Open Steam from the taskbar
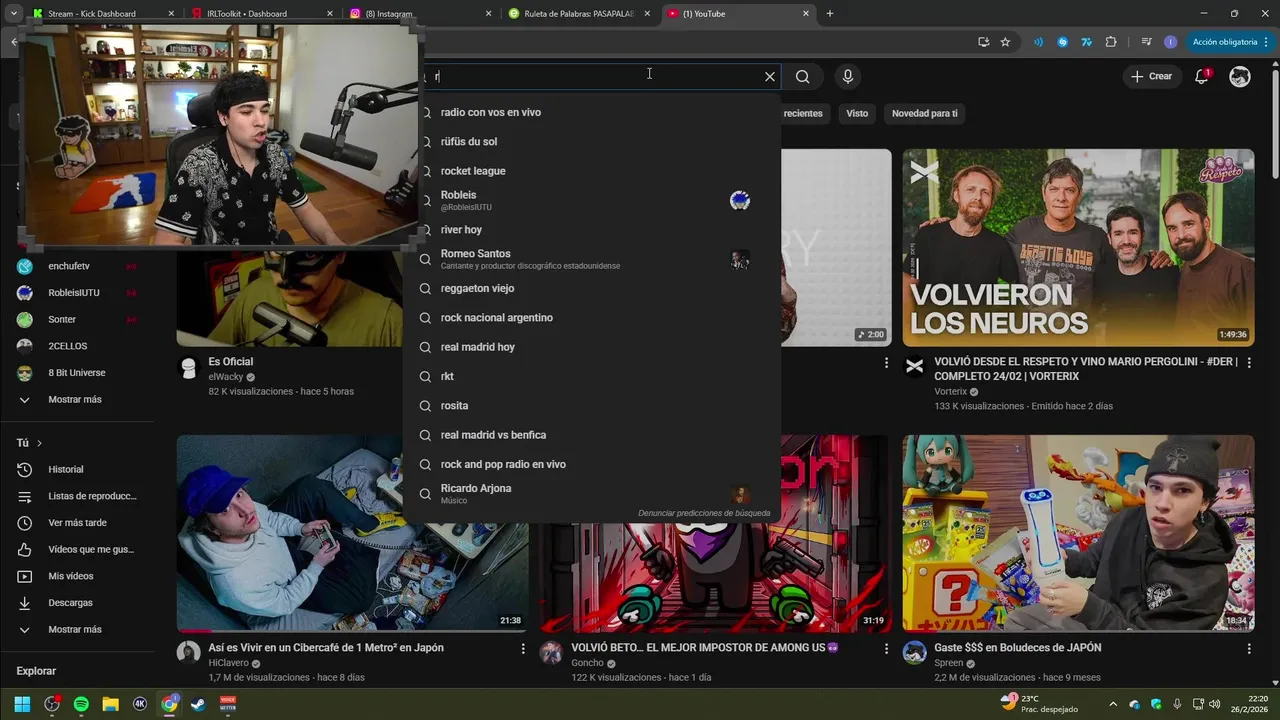1280x720 pixels. [x=198, y=704]
